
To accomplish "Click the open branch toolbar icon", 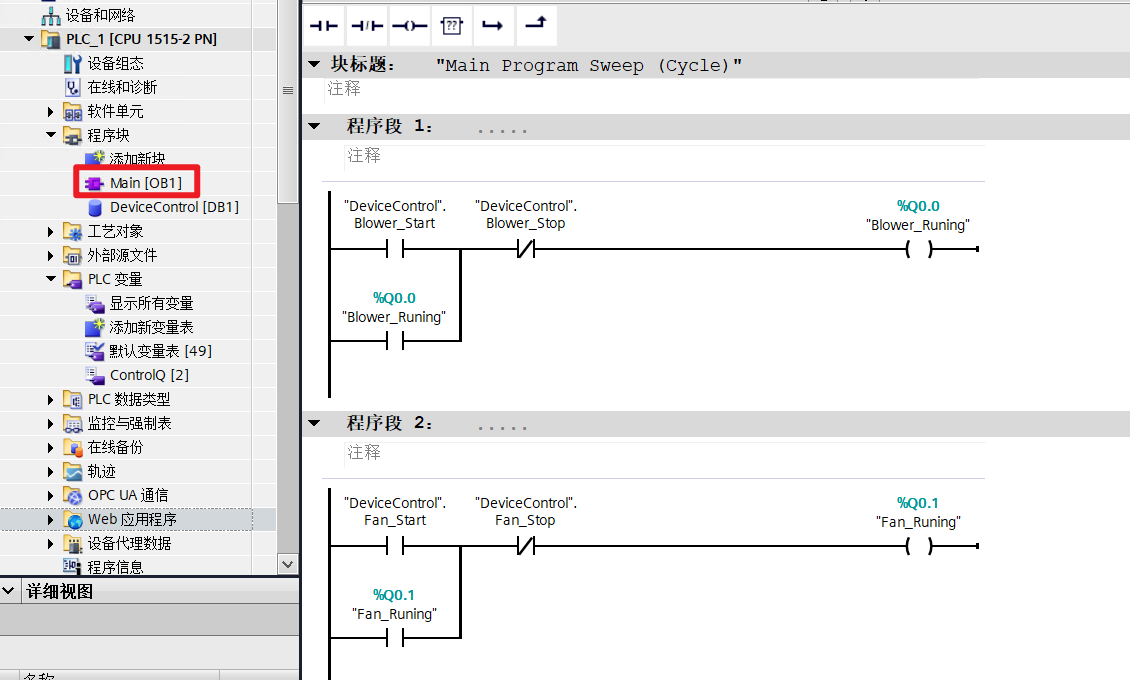I will [492, 25].
